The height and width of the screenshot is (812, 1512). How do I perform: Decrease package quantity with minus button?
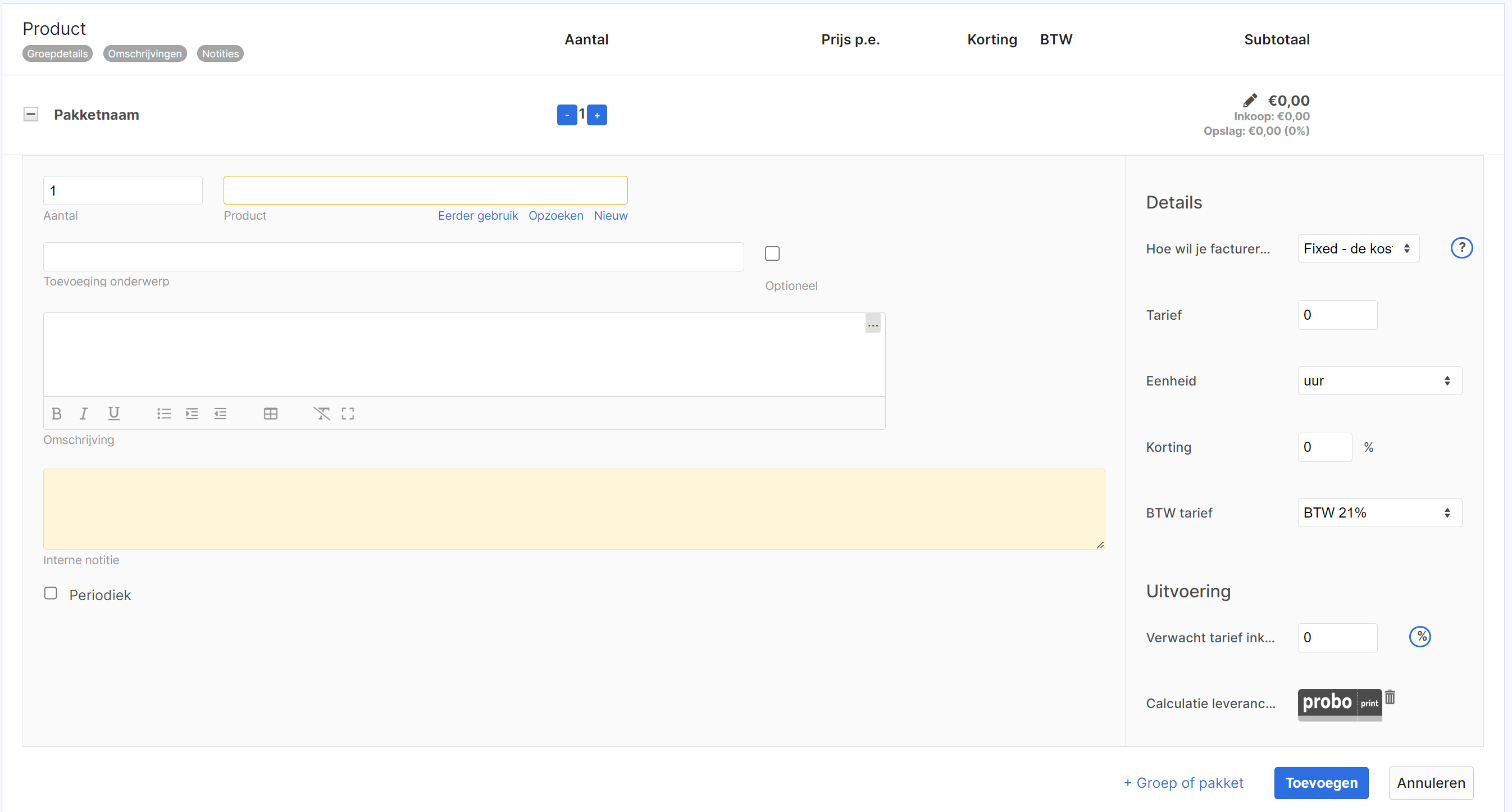566,115
